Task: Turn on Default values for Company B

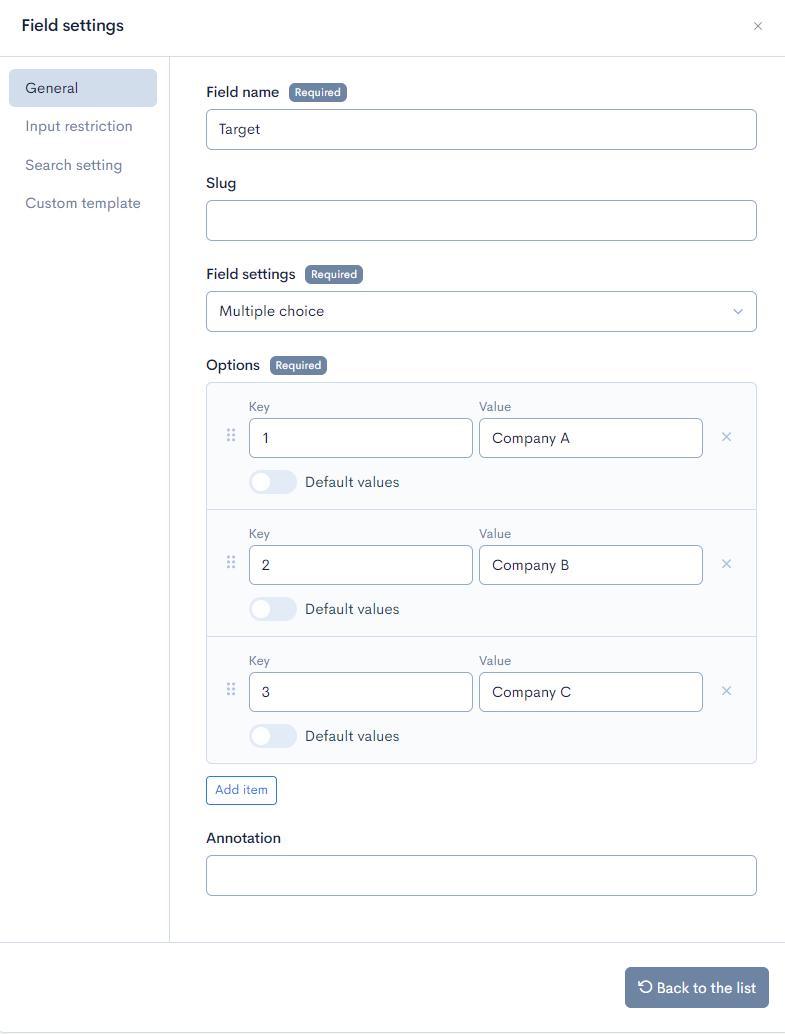Action: click(272, 609)
